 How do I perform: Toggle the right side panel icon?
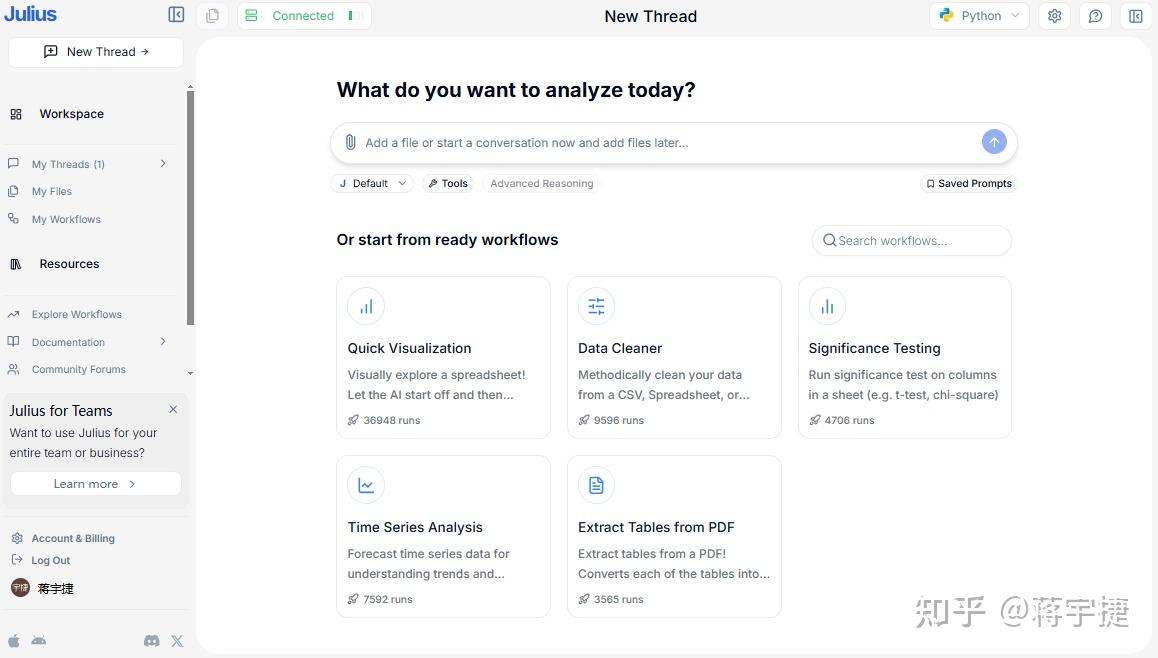[1135, 16]
